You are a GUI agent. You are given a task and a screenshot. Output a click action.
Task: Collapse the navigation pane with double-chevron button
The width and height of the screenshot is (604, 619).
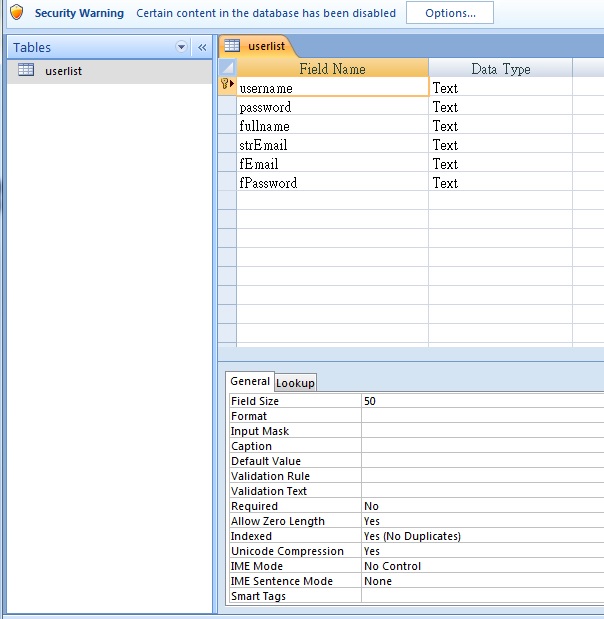tap(201, 47)
